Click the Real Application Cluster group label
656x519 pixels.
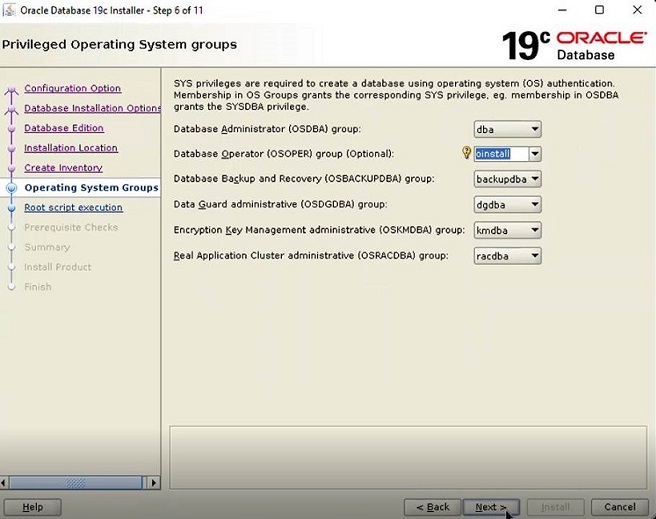tap(311, 256)
